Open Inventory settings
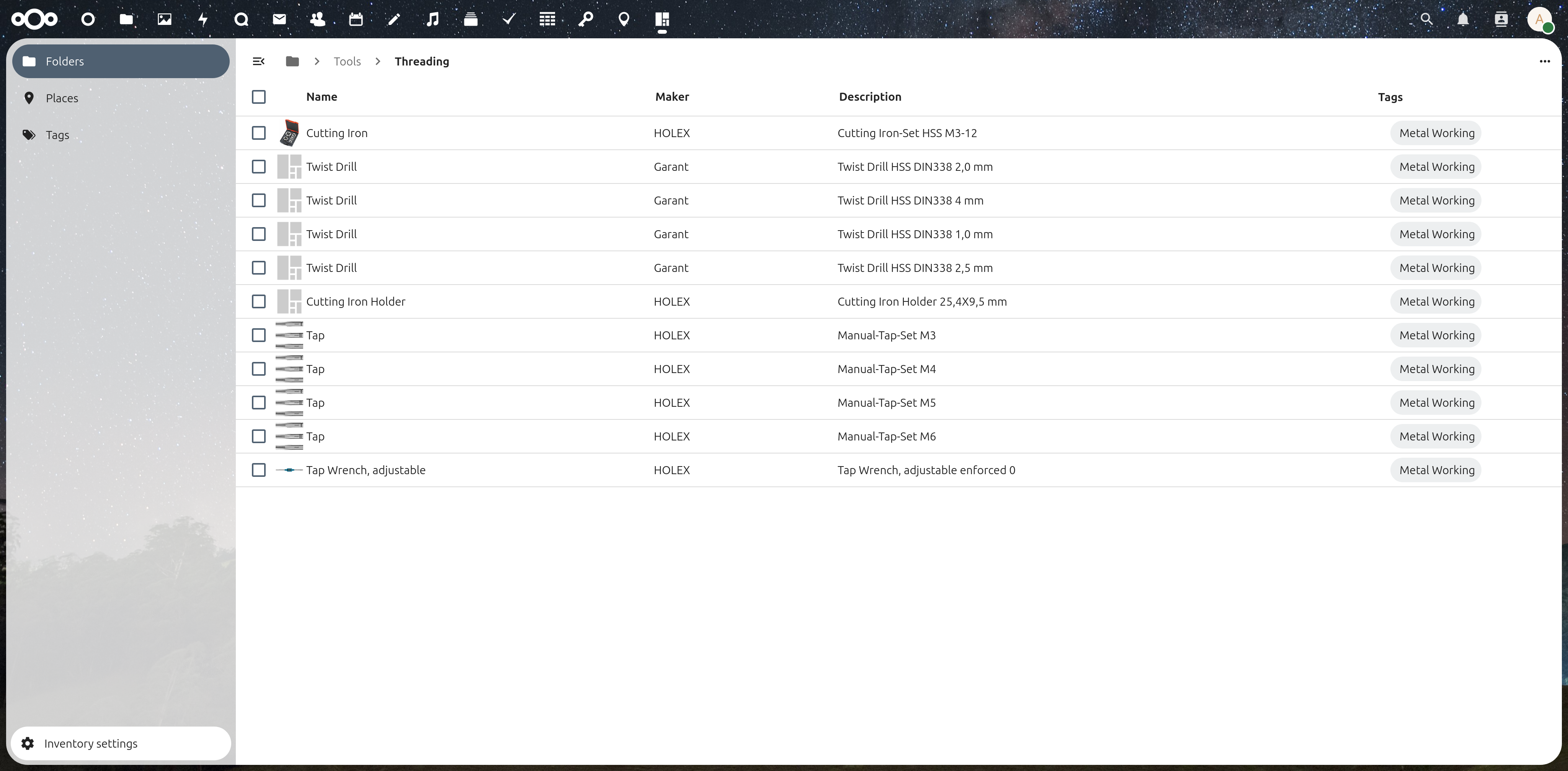 [91, 743]
